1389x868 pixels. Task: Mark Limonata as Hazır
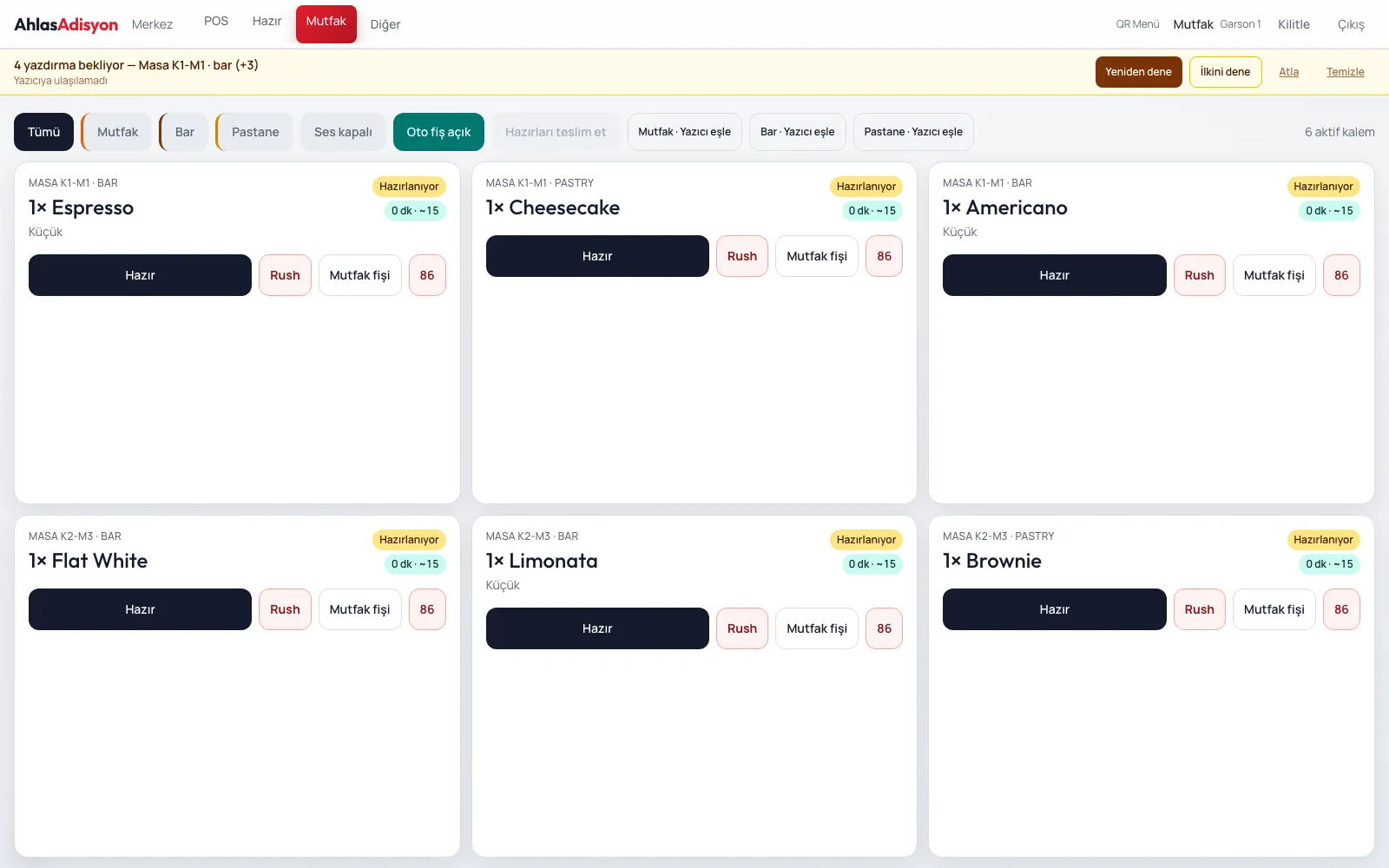(x=597, y=628)
